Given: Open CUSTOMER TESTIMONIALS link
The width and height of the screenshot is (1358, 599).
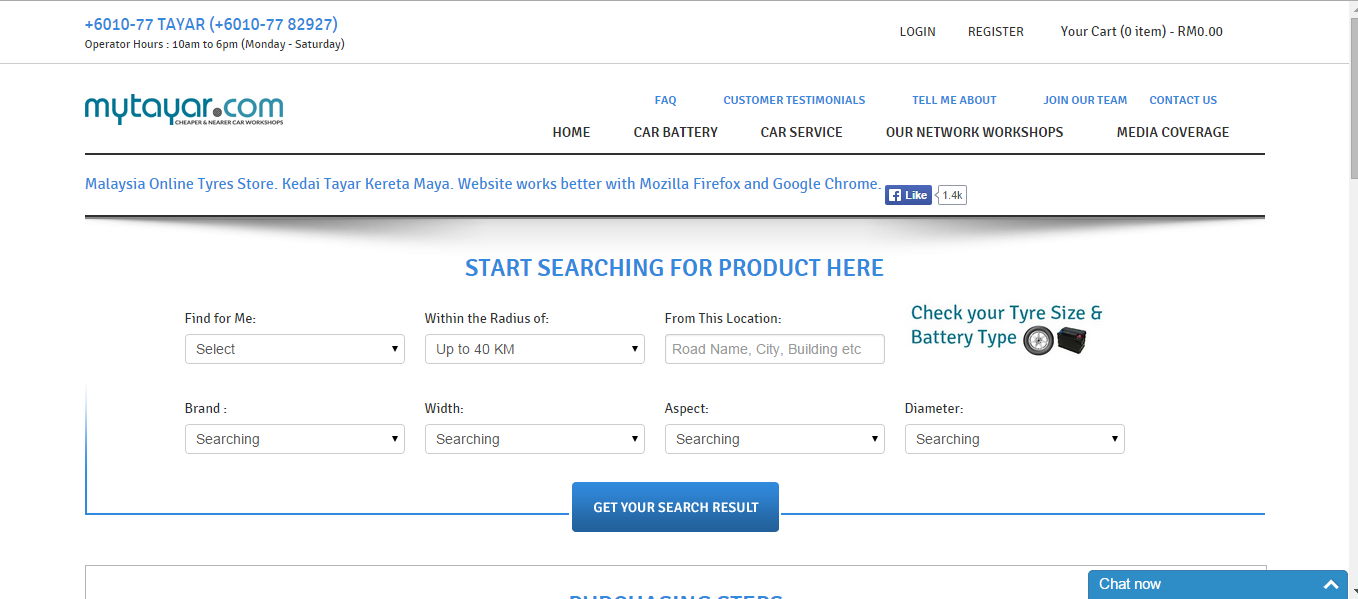Looking at the screenshot, I should point(794,100).
